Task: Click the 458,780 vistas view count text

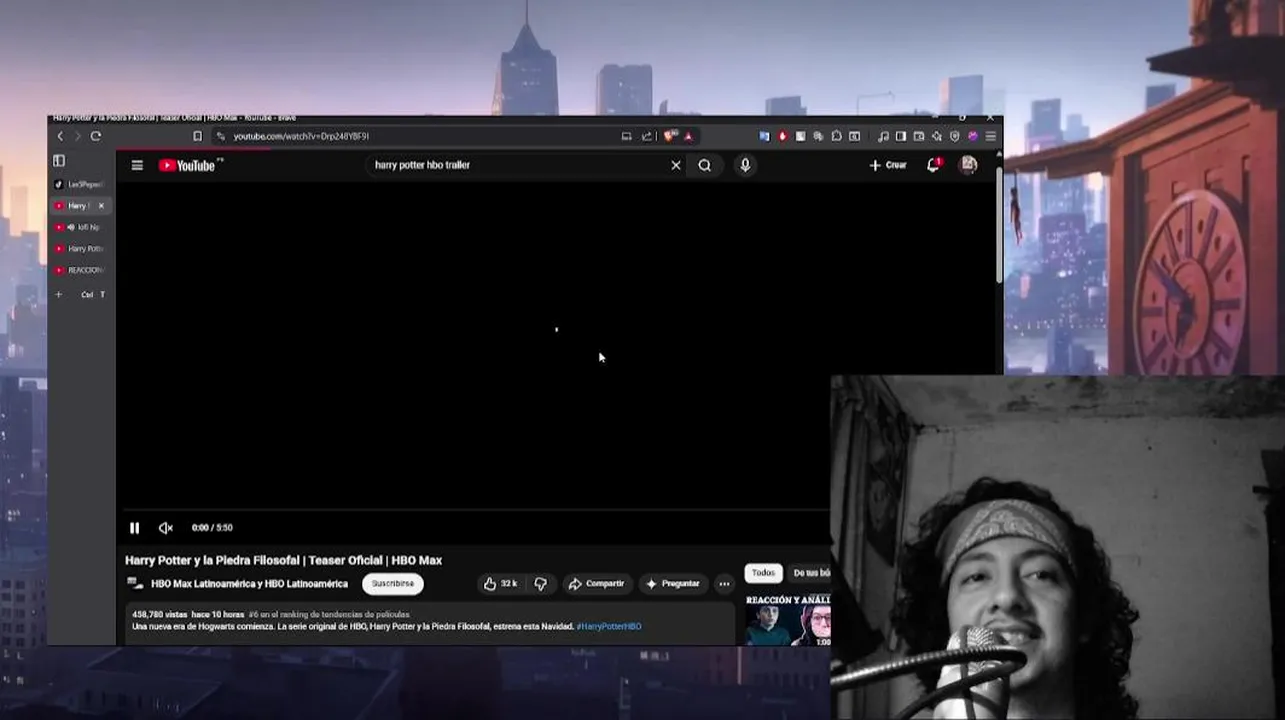Action: [x=161, y=614]
